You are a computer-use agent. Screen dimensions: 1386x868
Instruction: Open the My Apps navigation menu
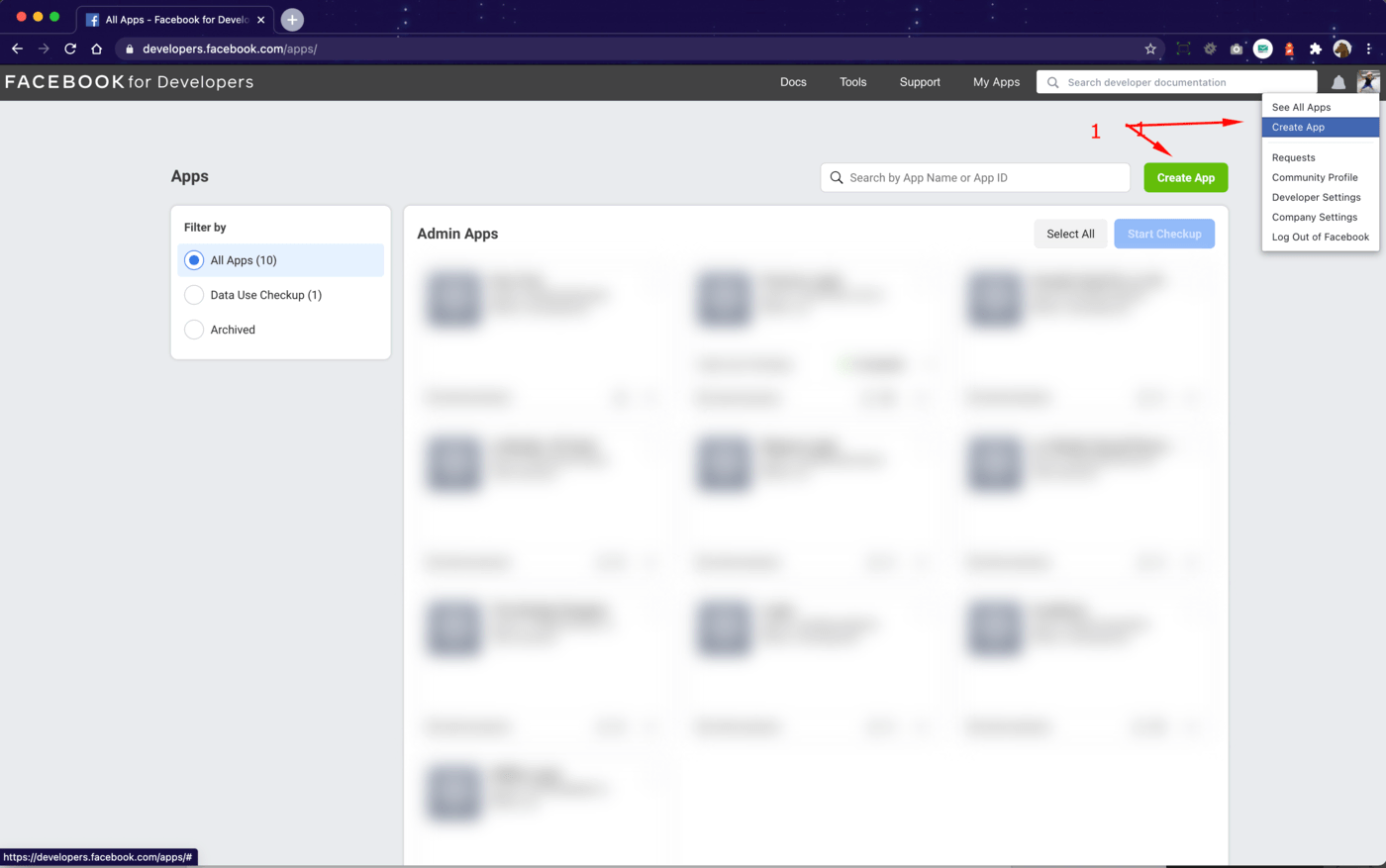pyautogui.click(x=996, y=82)
